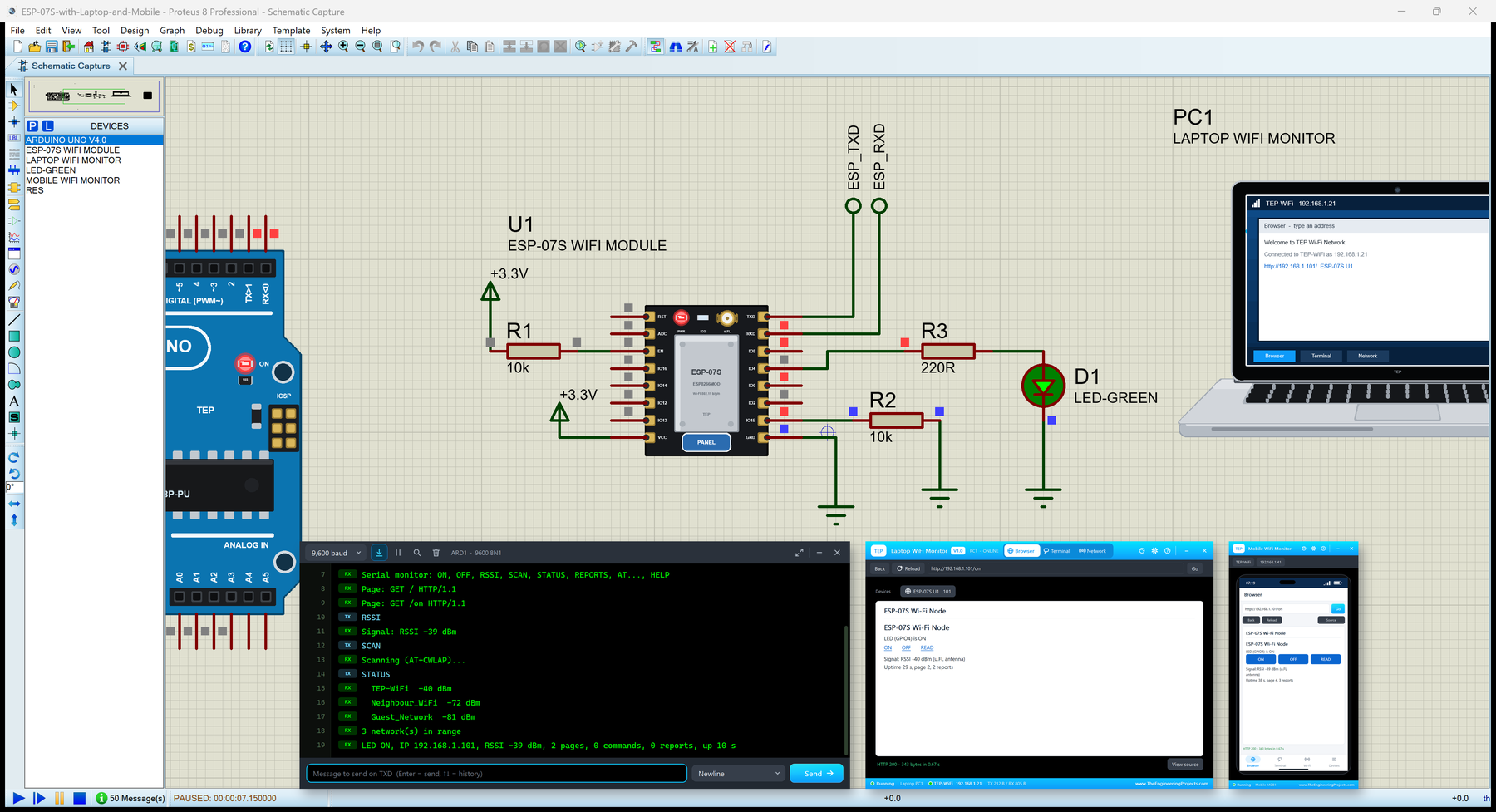Select the Component mode tool in sidebar
The image size is (1496, 812).
(x=14, y=106)
